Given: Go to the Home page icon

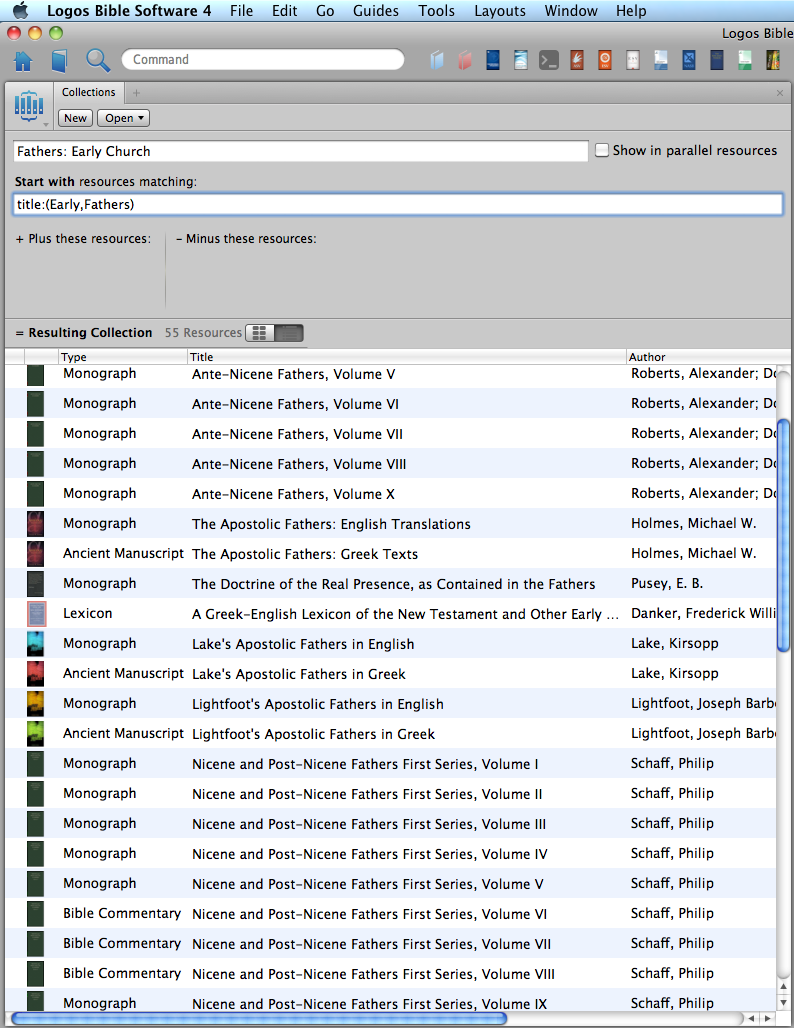Looking at the screenshot, I should 23,61.
